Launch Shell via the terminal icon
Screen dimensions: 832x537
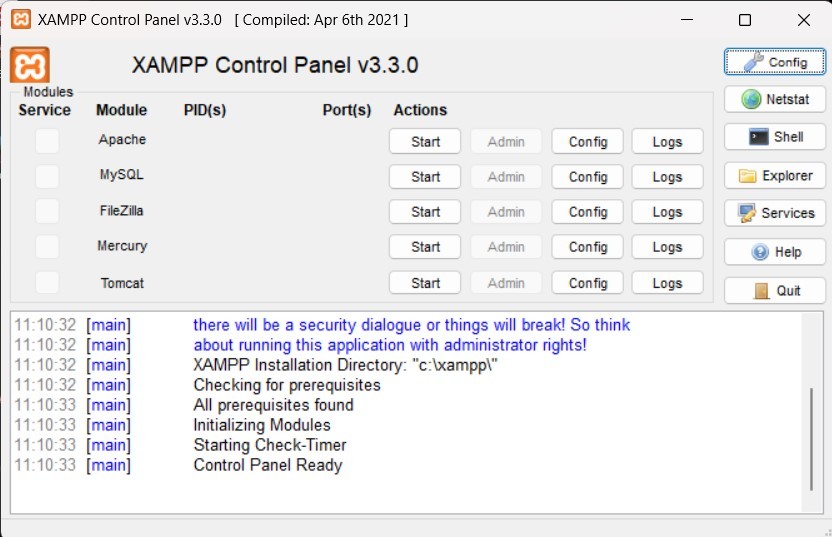point(775,137)
